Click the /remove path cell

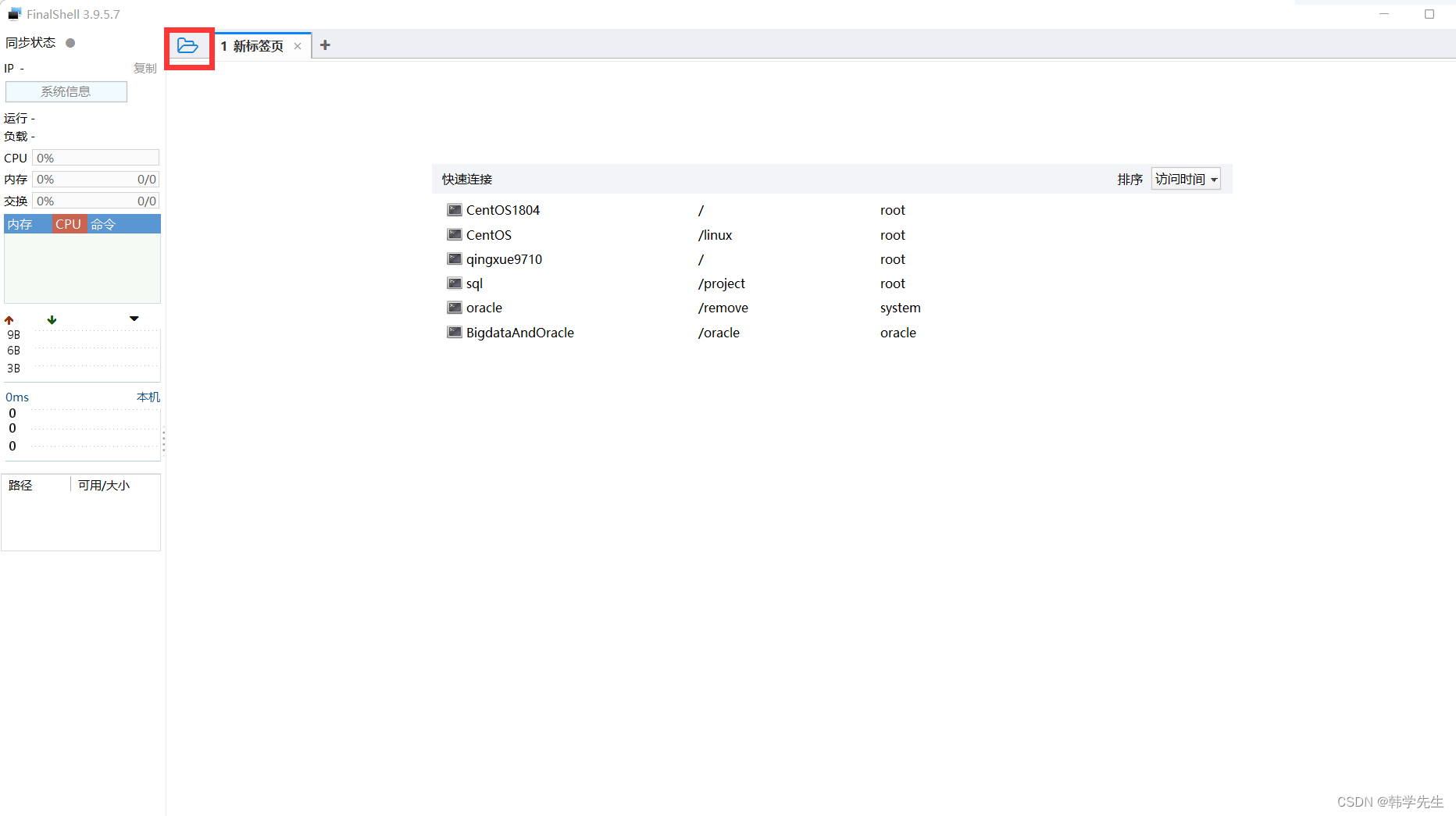[x=723, y=308]
